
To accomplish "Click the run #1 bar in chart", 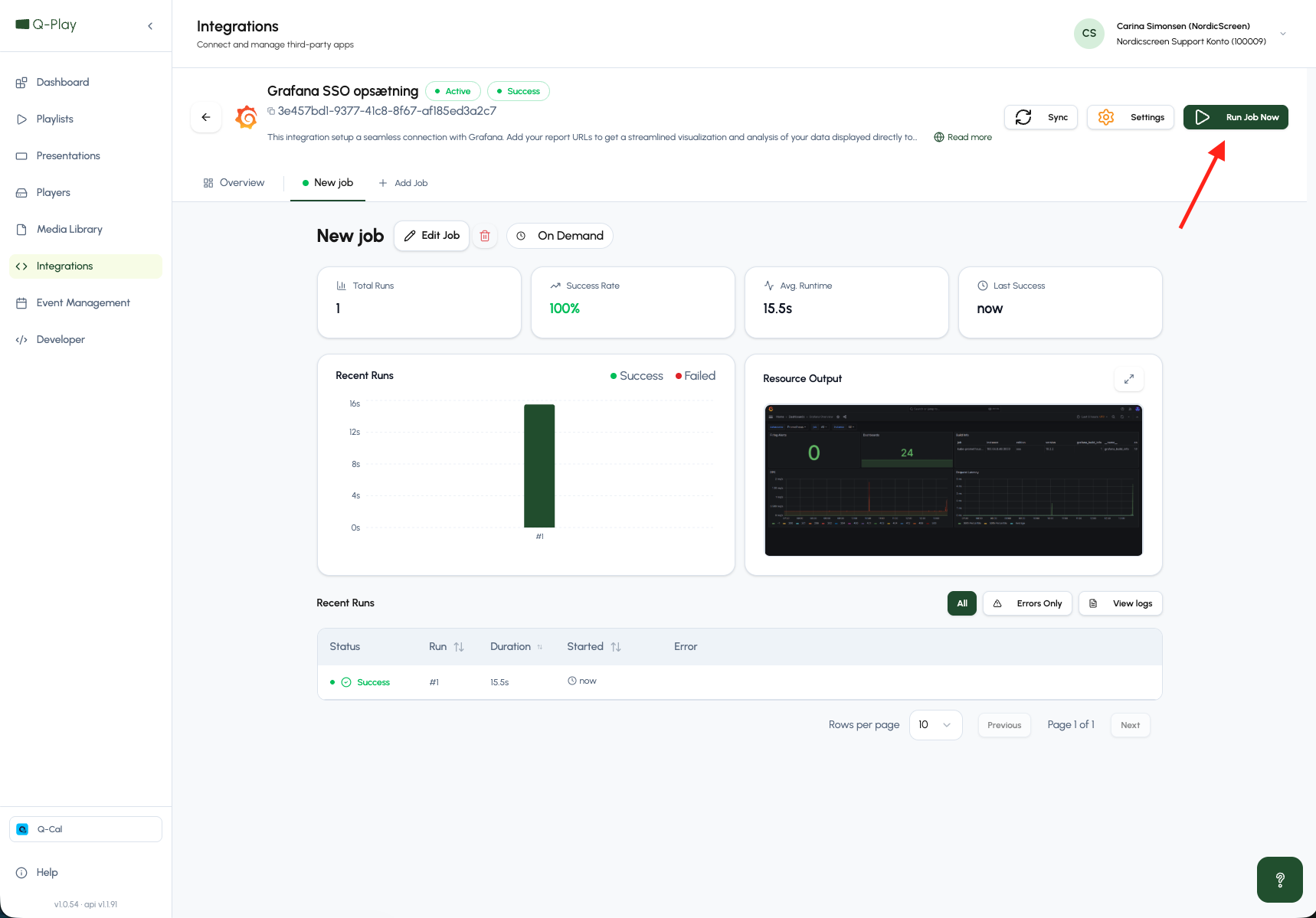I will pyautogui.click(x=539, y=466).
